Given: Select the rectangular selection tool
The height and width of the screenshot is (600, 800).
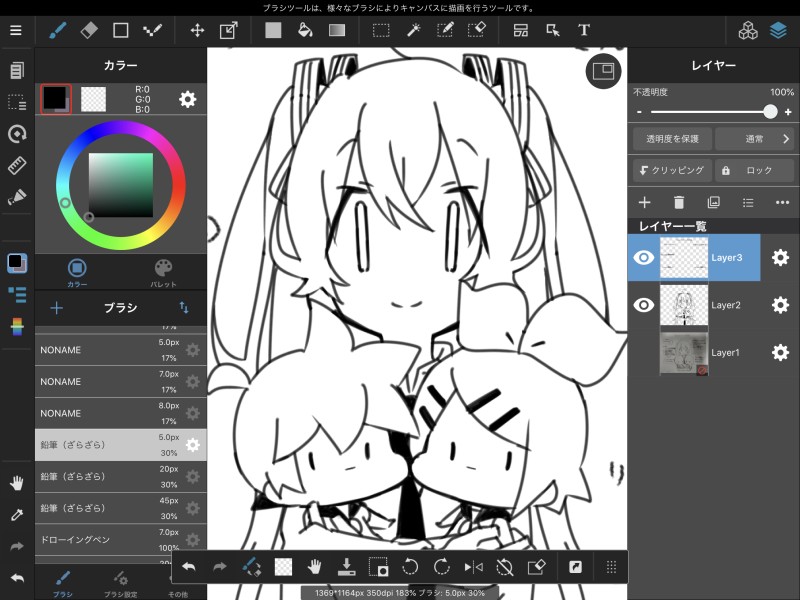Looking at the screenshot, I should click(381, 31).
